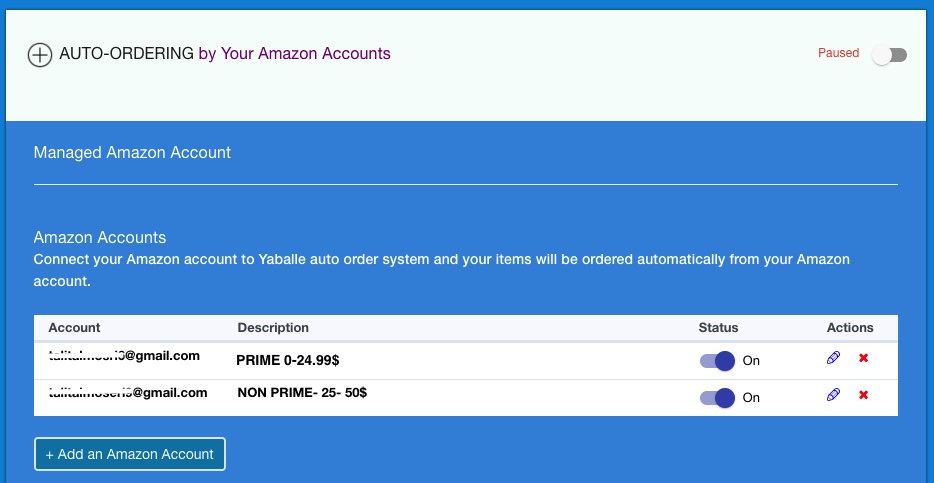Viewport: 934px width, 483px height.
Task: Click the PRIME 0-24.99$ description text
Action: 295,358
